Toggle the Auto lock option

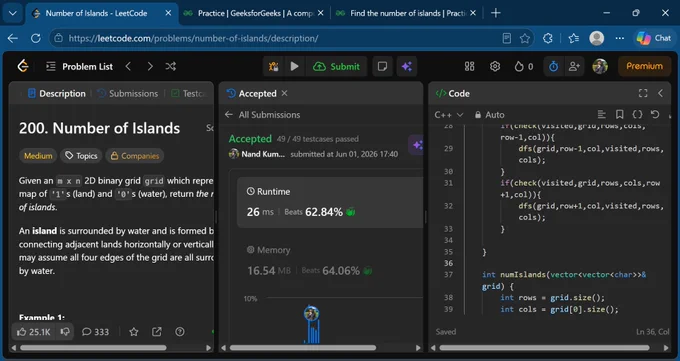tap(489, 115)
